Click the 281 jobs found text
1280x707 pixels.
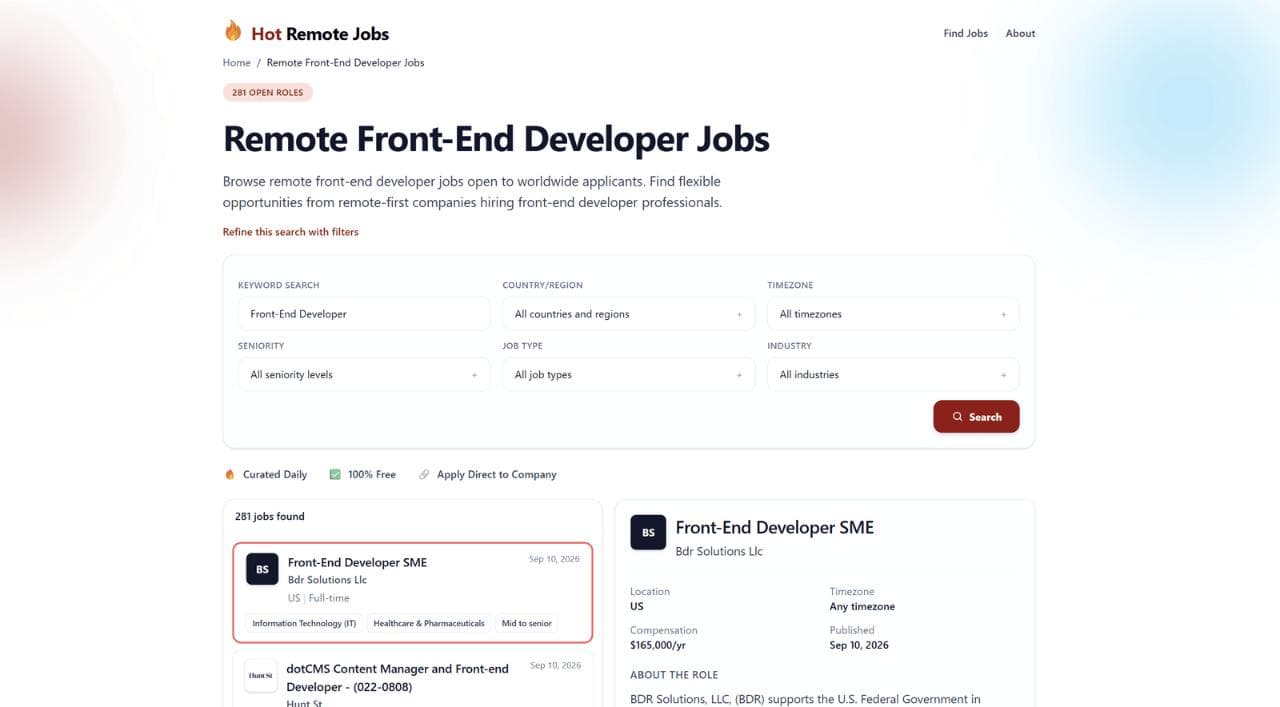(x=270, y=516)
